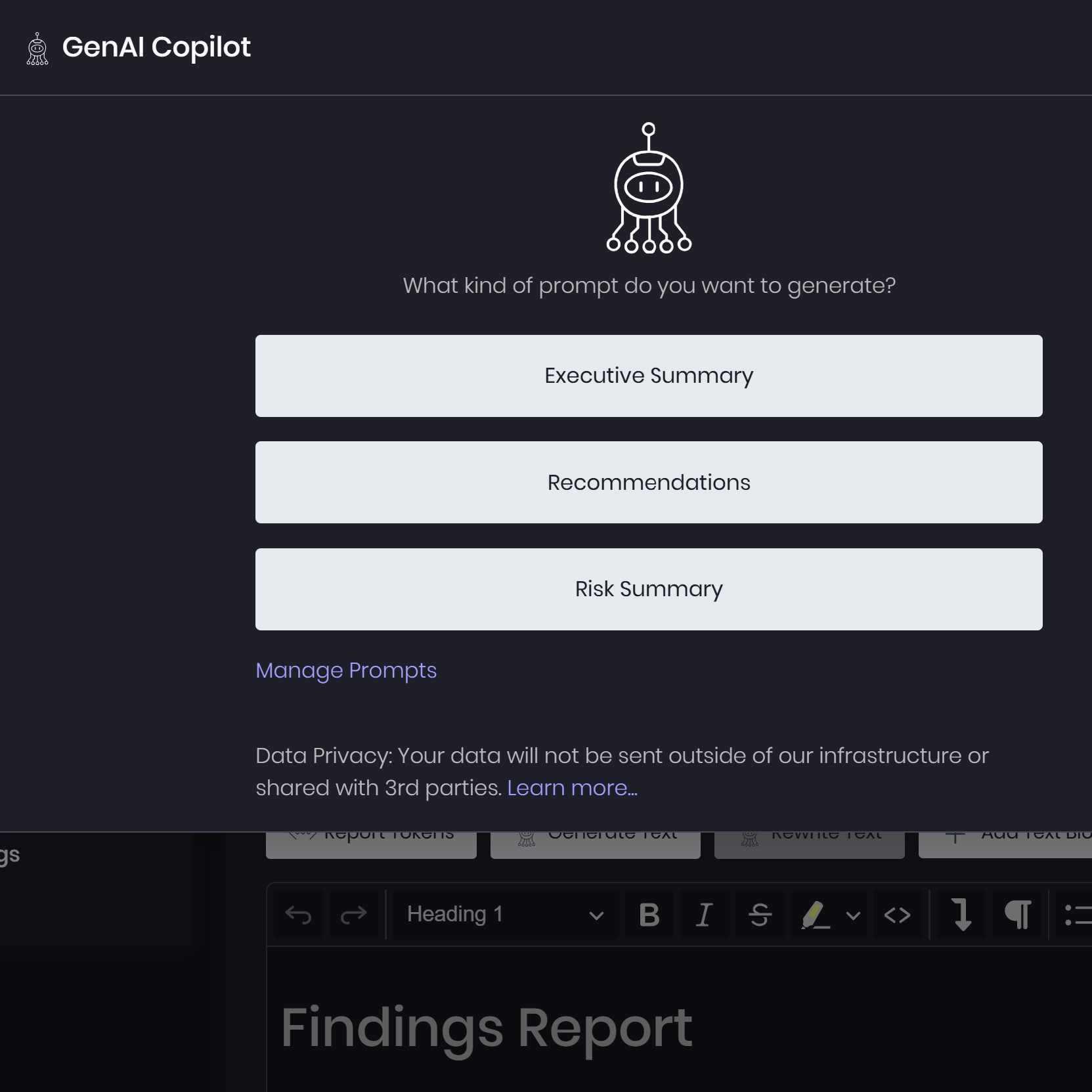Viewport: 1092px width, 1092px height.
Task: Click the Report Tokens button behind the dialog
Action: (x=371, y=844)
